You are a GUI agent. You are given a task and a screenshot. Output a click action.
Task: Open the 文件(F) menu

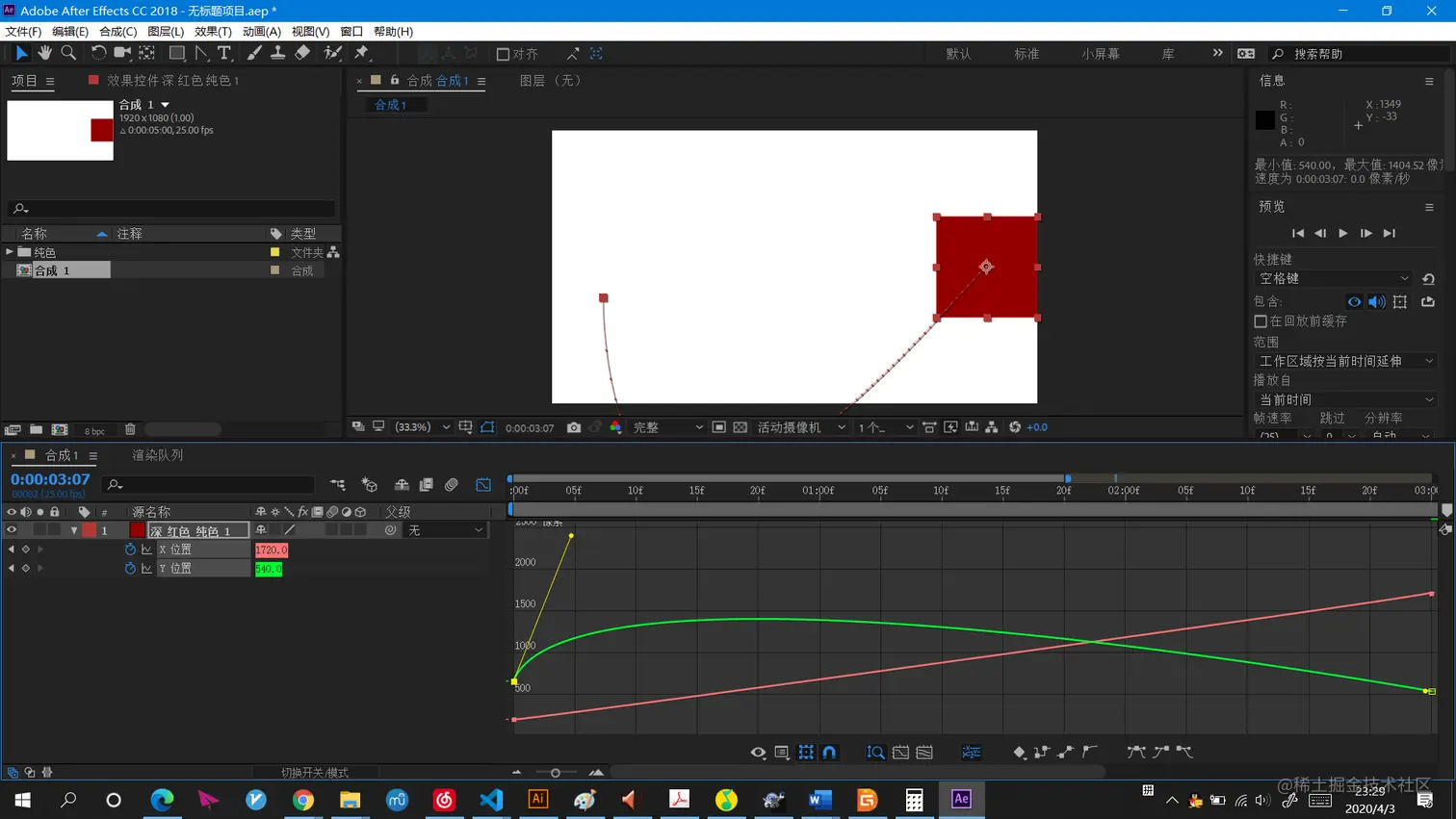(x=23, y=31)
